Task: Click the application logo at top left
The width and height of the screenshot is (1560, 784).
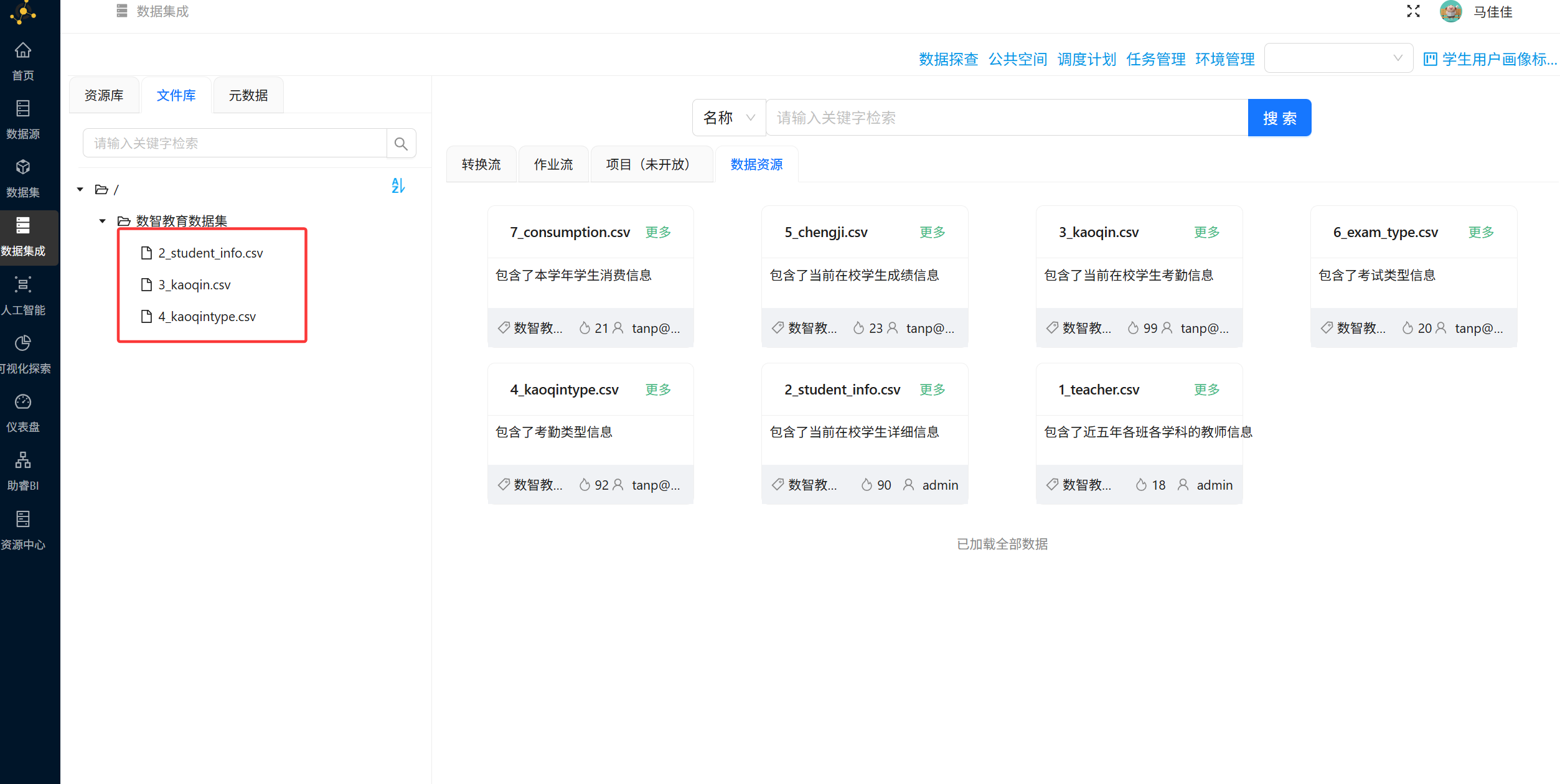Action: 23,12
